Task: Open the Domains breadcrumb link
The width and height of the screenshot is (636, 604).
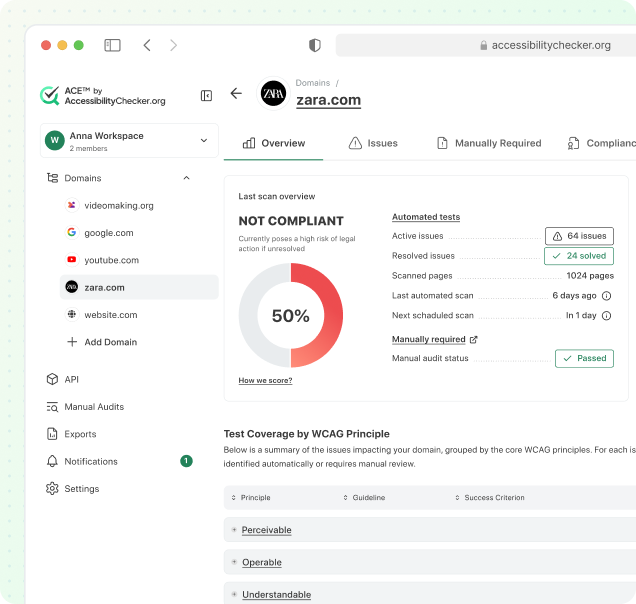Action: click(x=313, y=83)
